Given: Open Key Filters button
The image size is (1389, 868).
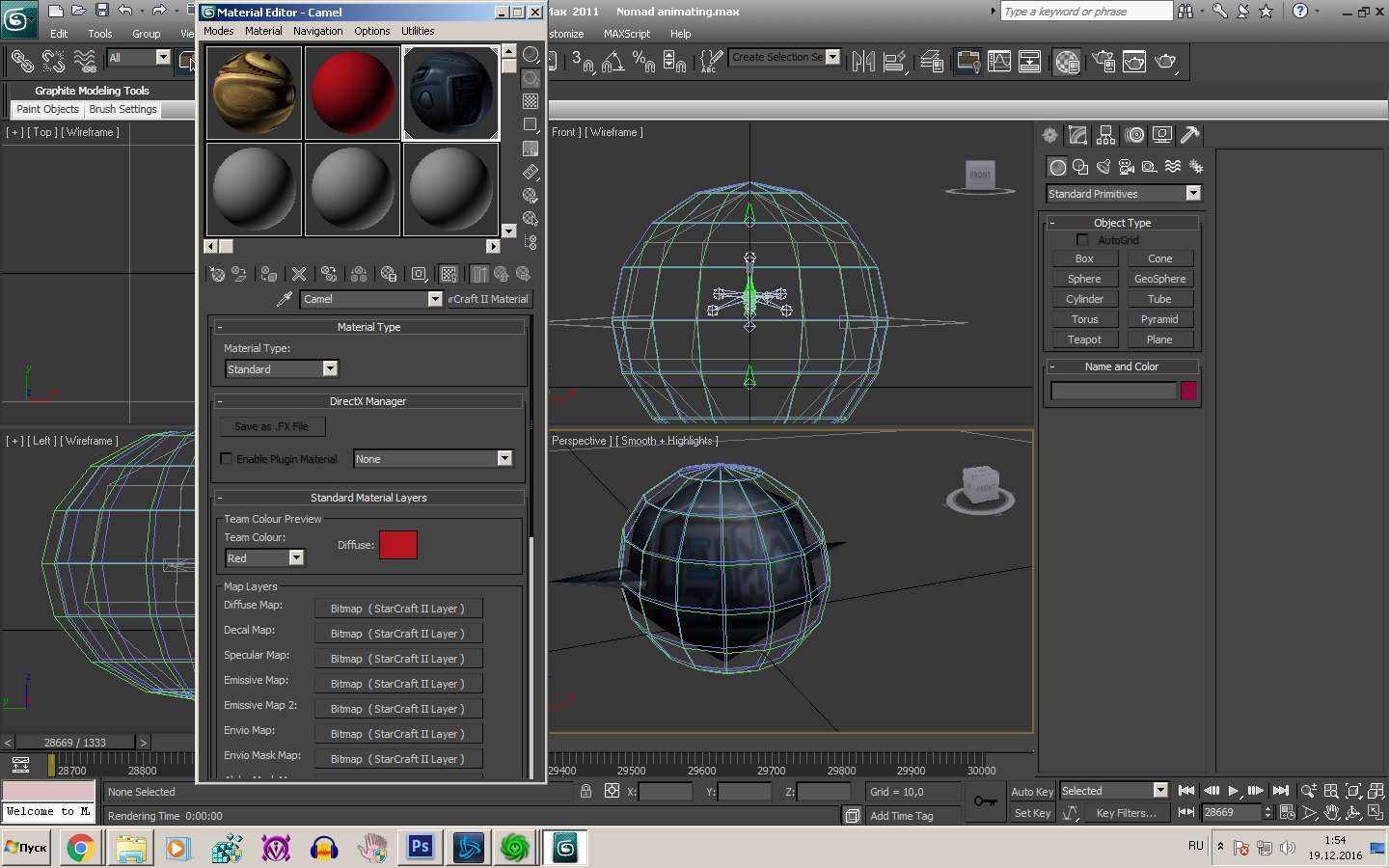Looking at the screenshot, I should pos(1126,813).
